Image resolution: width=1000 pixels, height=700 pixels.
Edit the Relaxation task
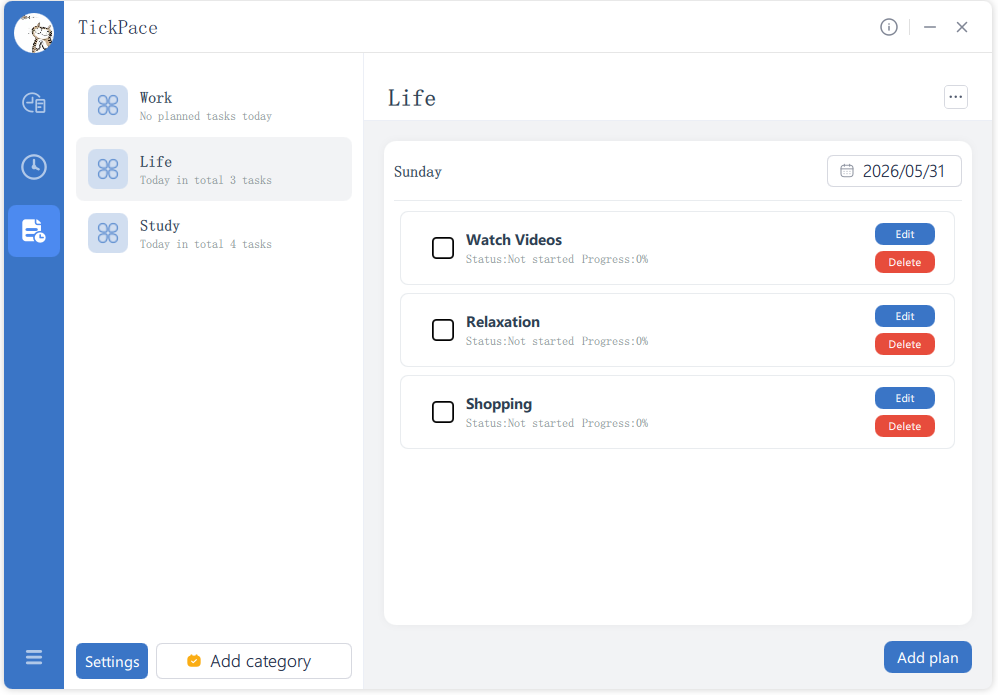[x=904, y=316]
